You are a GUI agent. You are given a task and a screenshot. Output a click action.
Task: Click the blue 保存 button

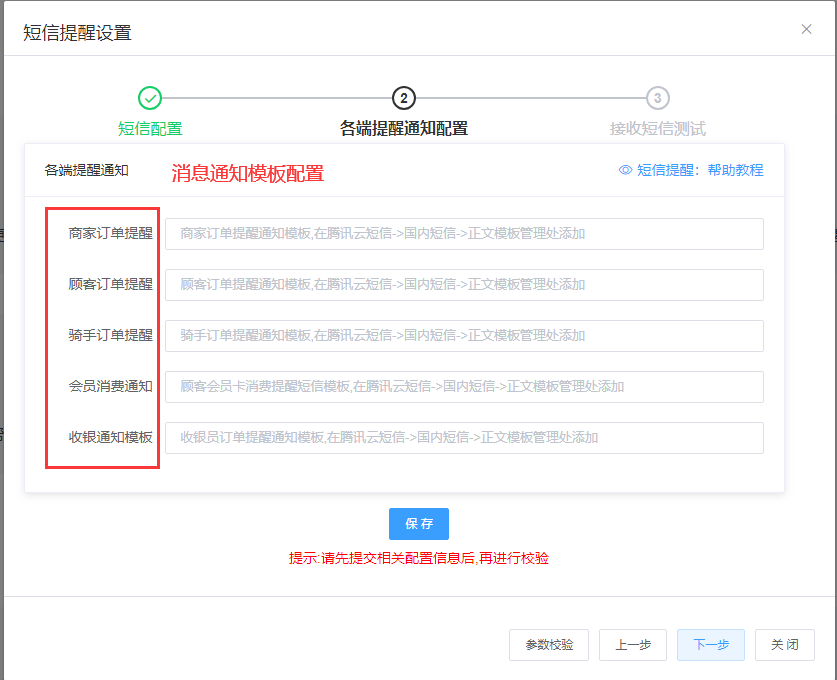click(x=418, y=524)
